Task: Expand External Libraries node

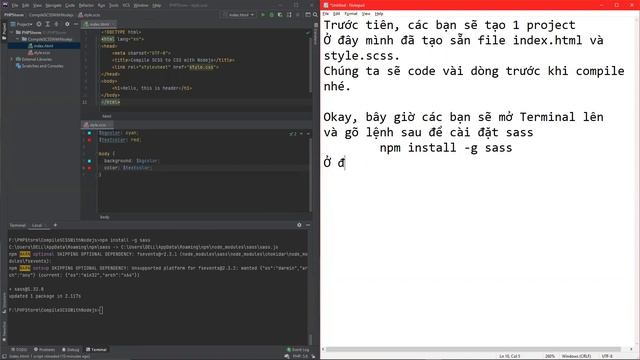Action: coord(12,59)
